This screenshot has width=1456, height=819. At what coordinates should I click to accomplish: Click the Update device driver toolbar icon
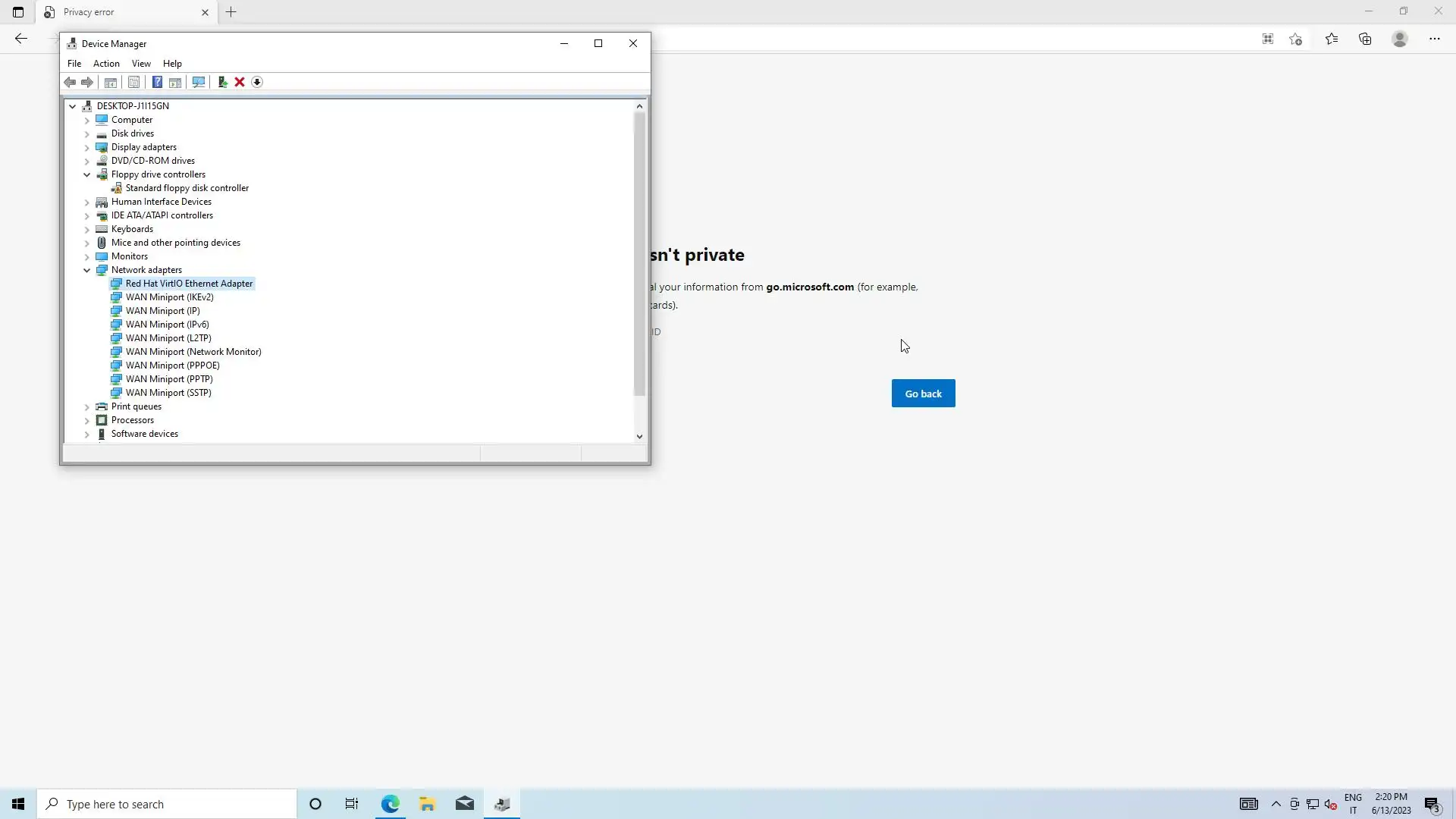(x=222, y=82)
